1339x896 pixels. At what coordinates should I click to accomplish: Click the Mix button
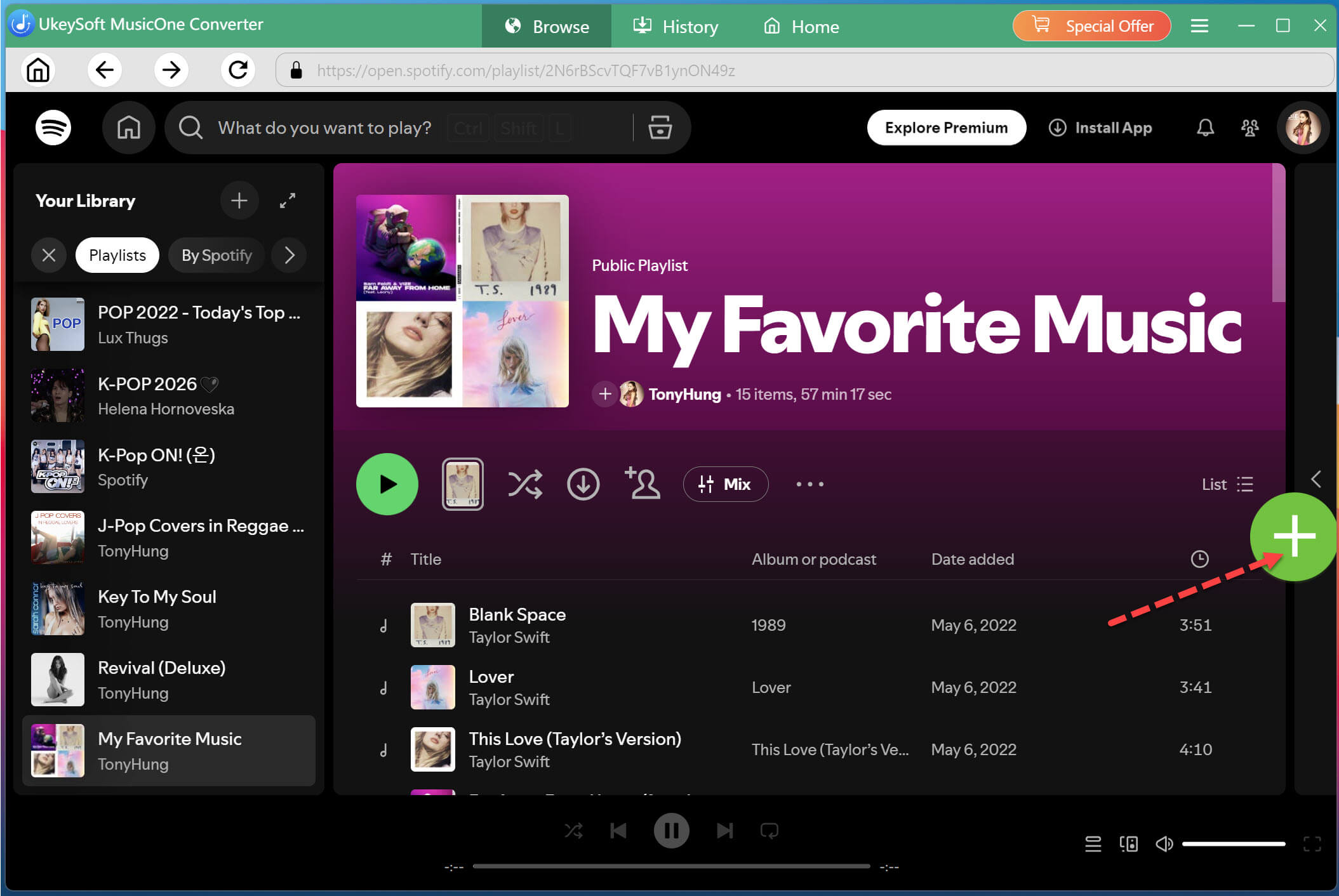click(725, 484)
